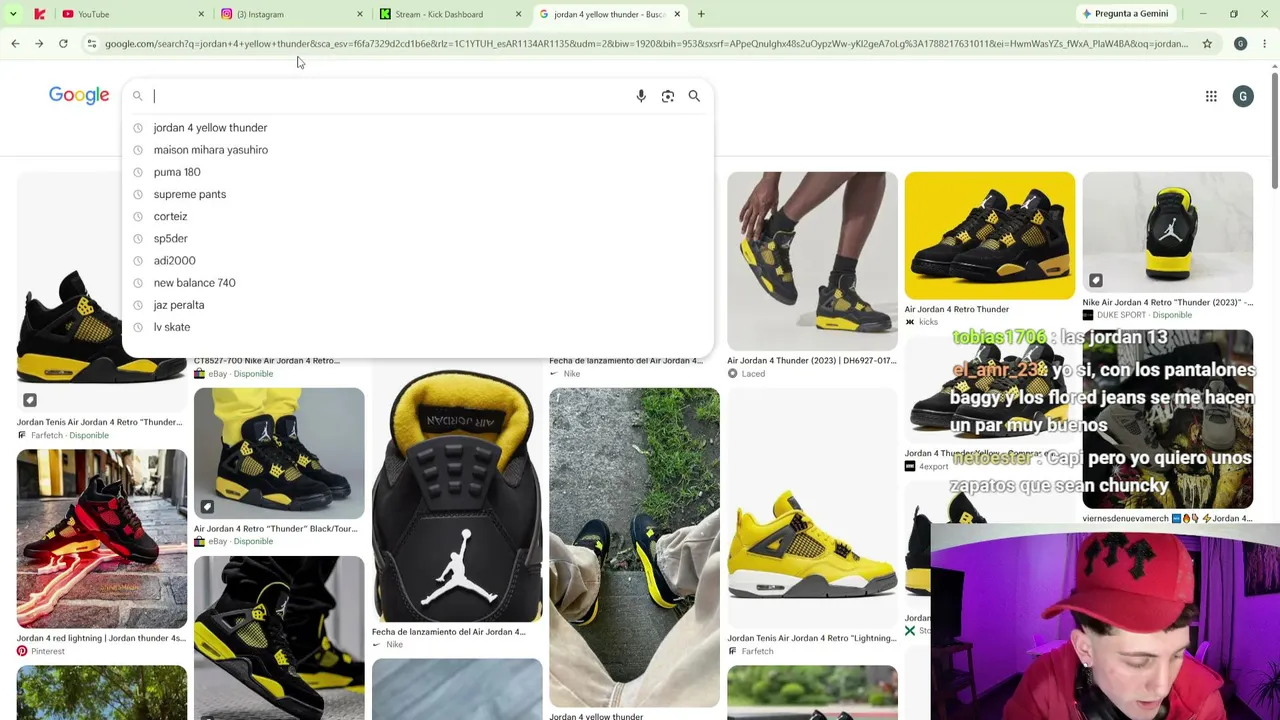The width and height of the screenshot is (1280, 720).
Task: Open 'Nike Air Jordan 4 Retro "Thunder (2023)"' link
Action: [x=1167, y=302]
